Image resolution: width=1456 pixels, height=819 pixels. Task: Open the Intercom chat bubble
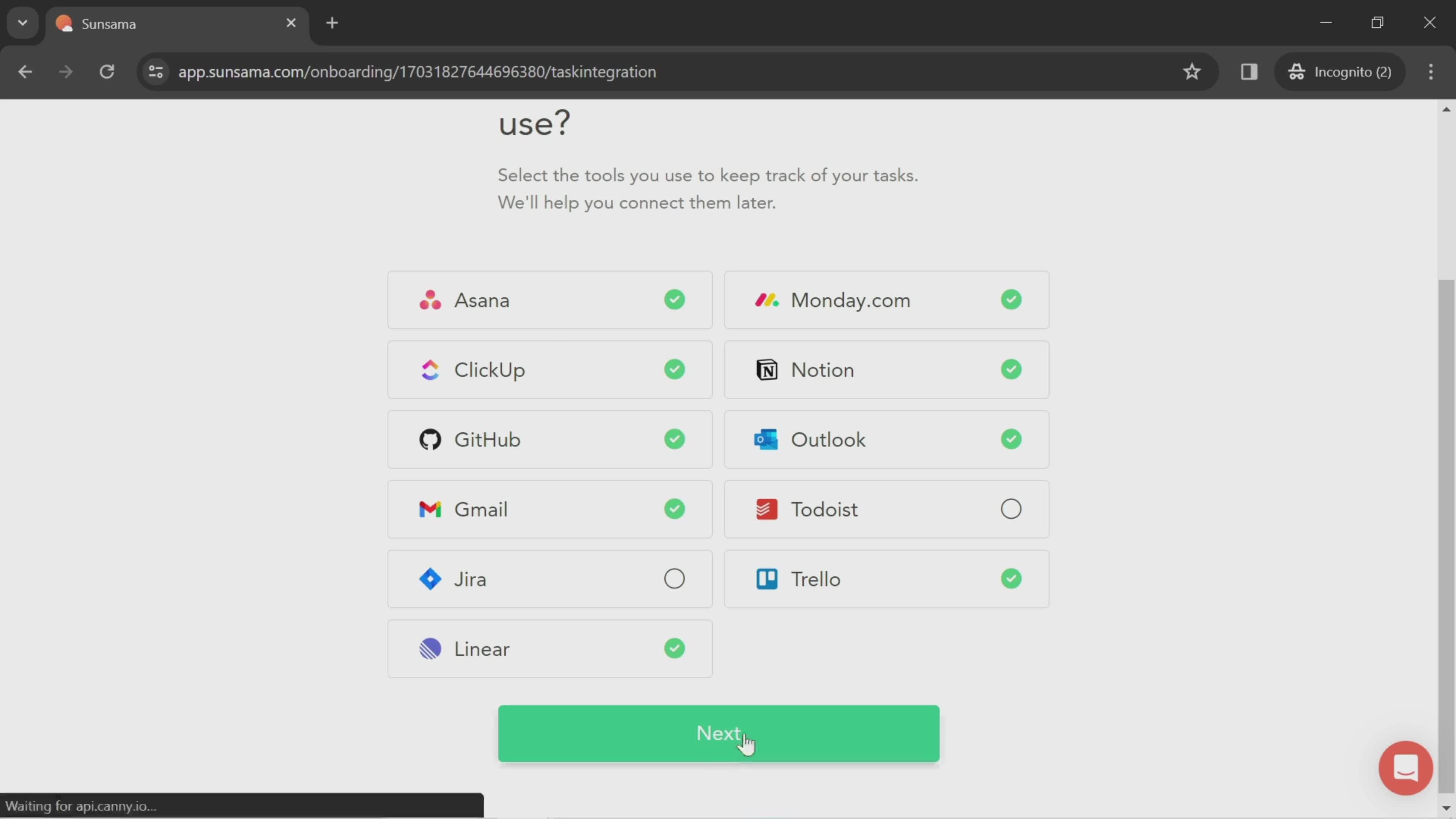(1405, 768)
